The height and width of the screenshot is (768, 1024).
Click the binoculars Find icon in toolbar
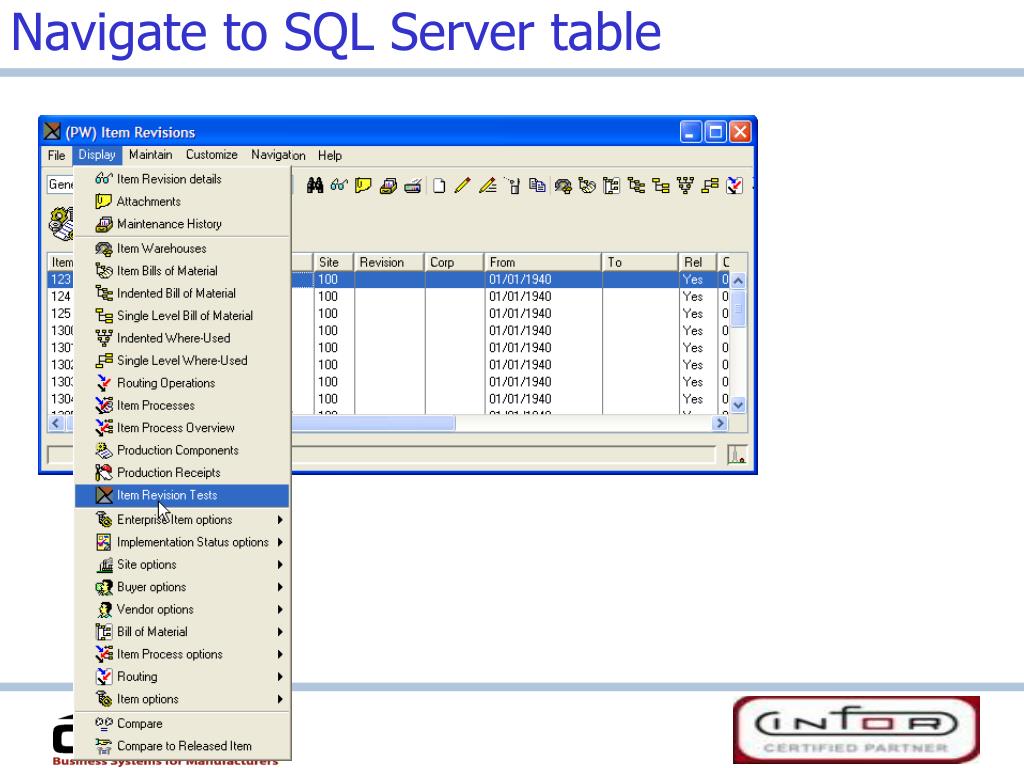(x=315, y=185)
